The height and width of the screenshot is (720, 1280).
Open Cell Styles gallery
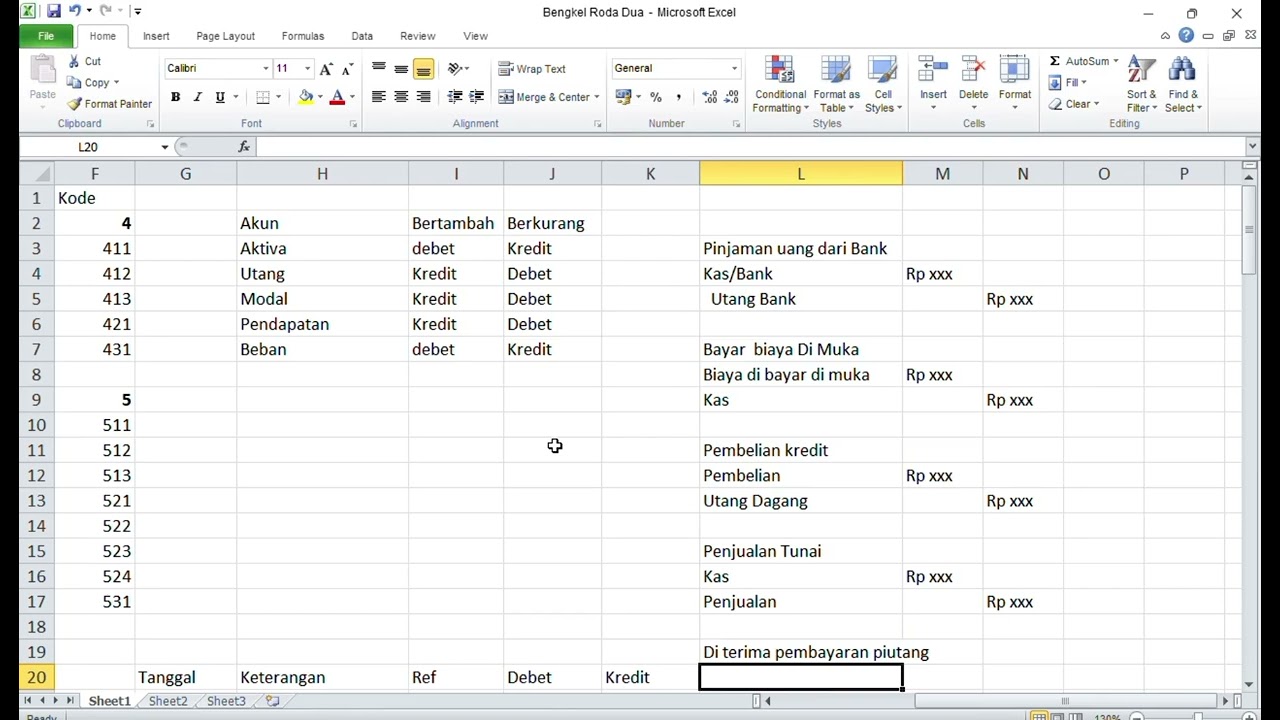tap(883, 84)
